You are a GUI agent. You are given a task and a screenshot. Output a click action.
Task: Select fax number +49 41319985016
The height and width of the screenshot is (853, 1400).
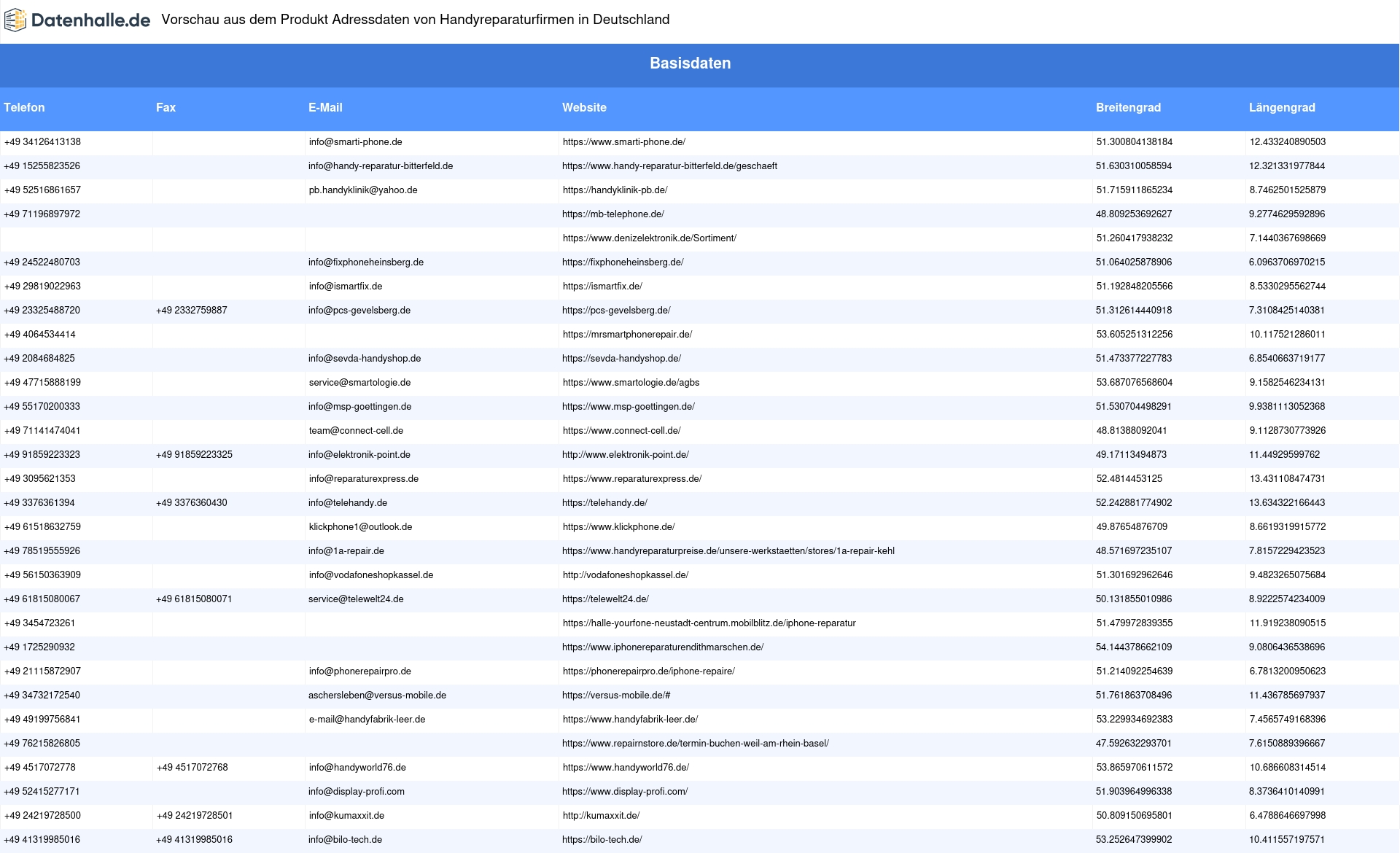click(194, 840)
